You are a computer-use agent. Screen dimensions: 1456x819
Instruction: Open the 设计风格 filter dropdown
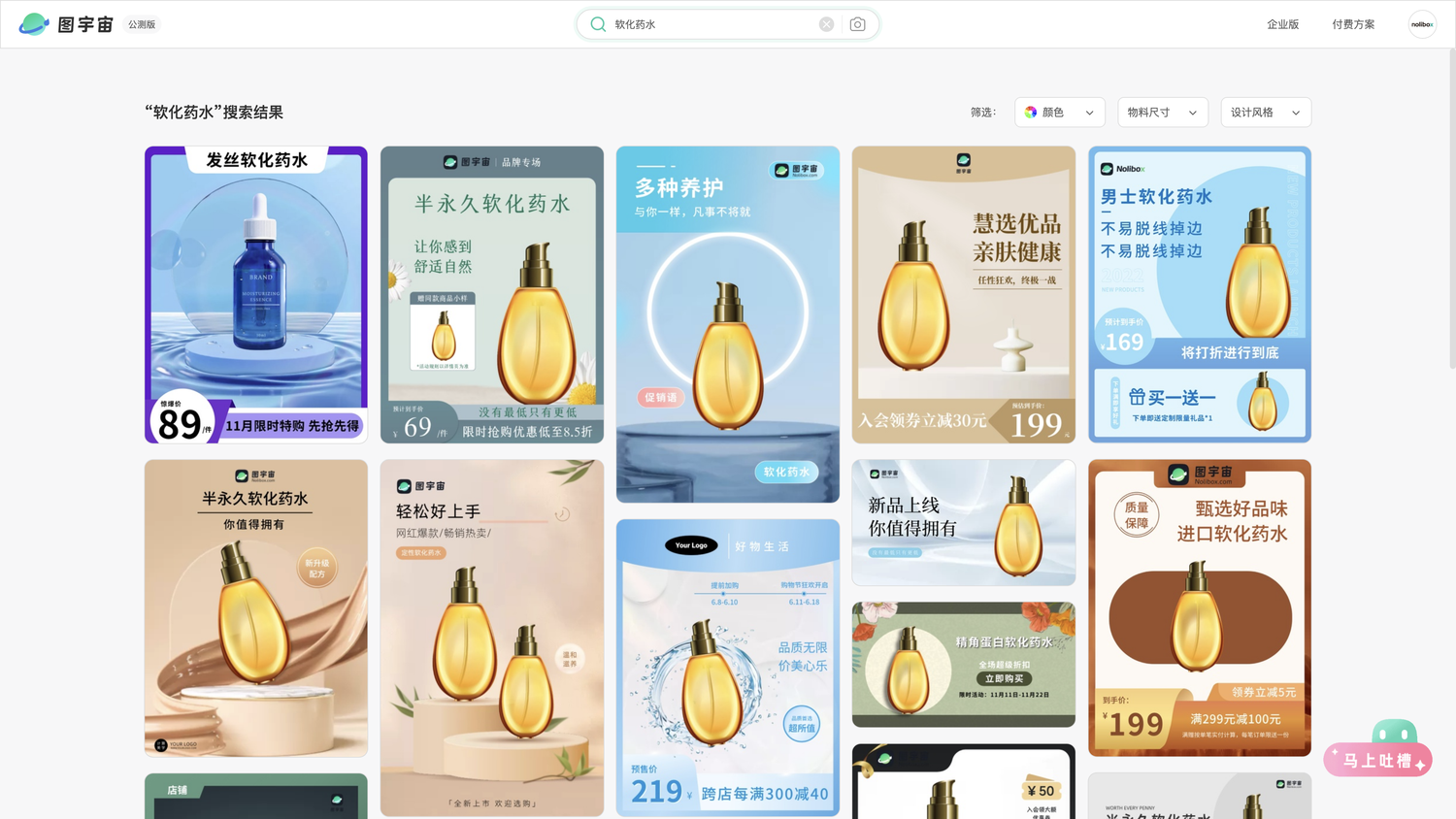(x=1266, y=113)
